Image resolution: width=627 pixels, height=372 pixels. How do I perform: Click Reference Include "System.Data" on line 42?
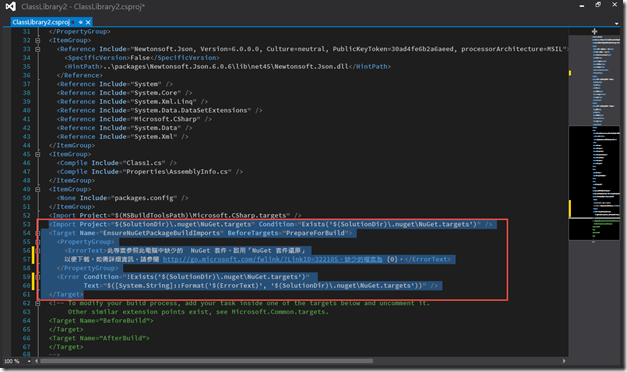coord(124,128)
